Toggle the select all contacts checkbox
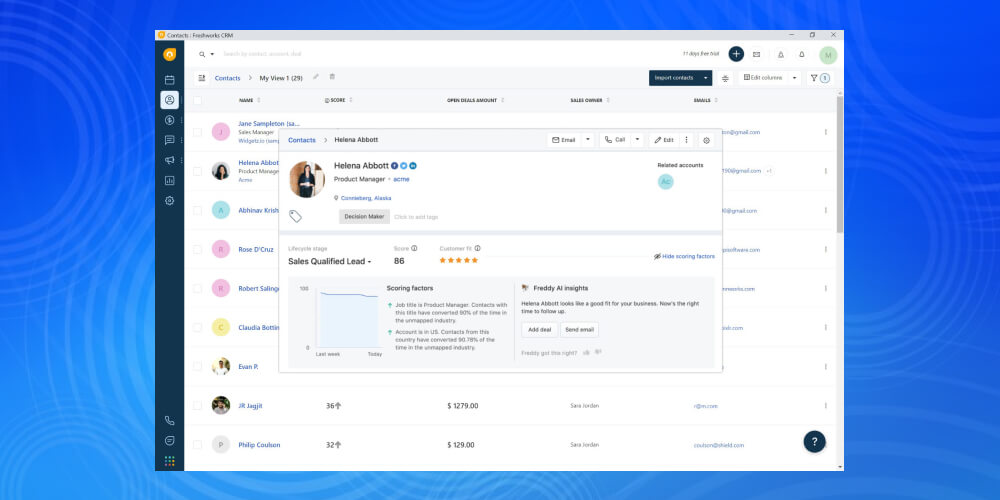Image resolution: width=1000 pixels, height=500 pixels. pyautogui.click(x=198, y=100)
